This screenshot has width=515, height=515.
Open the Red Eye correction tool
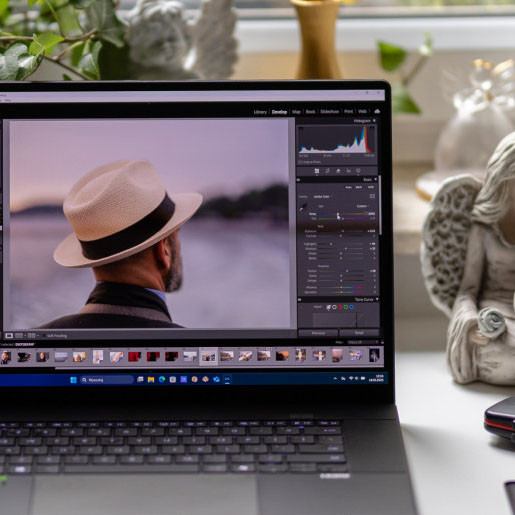(x=348, y=171)
